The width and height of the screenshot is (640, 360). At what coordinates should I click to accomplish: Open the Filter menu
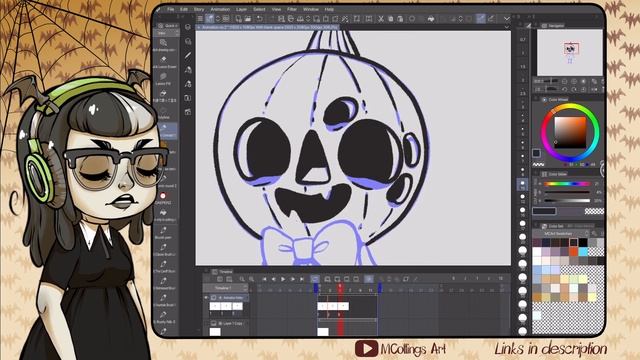tap(292, 9)
